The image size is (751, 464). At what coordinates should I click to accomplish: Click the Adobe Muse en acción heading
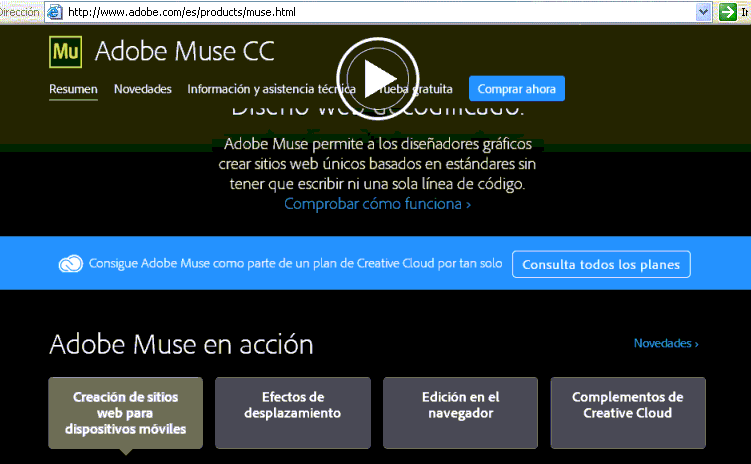(181, 344)
